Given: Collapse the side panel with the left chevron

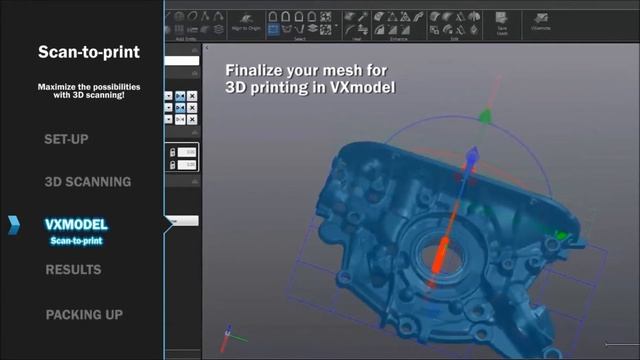Looking at the screenshot, I should point(207,48).
